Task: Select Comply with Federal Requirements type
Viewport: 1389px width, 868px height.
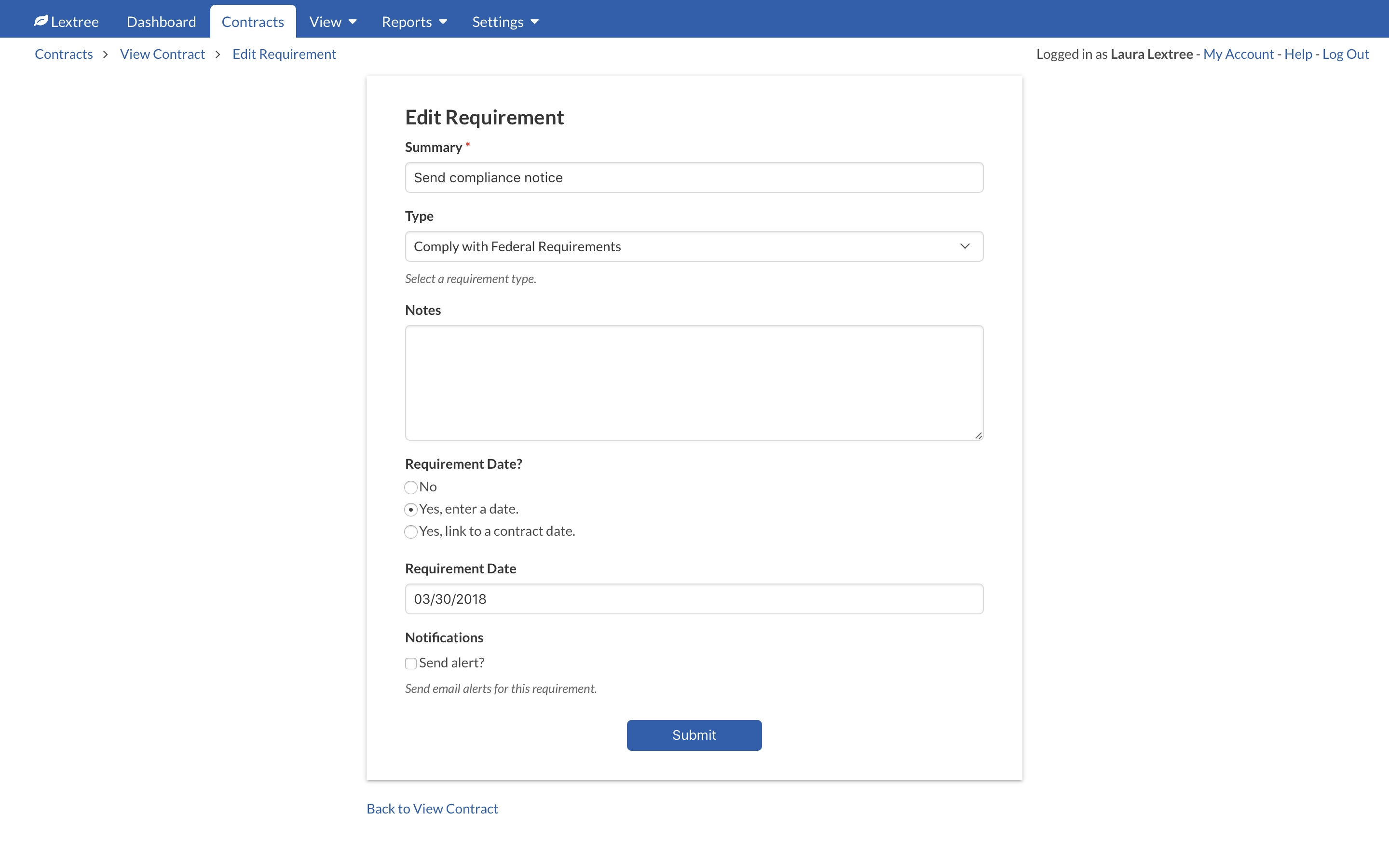Action: [x=693, y=246]
